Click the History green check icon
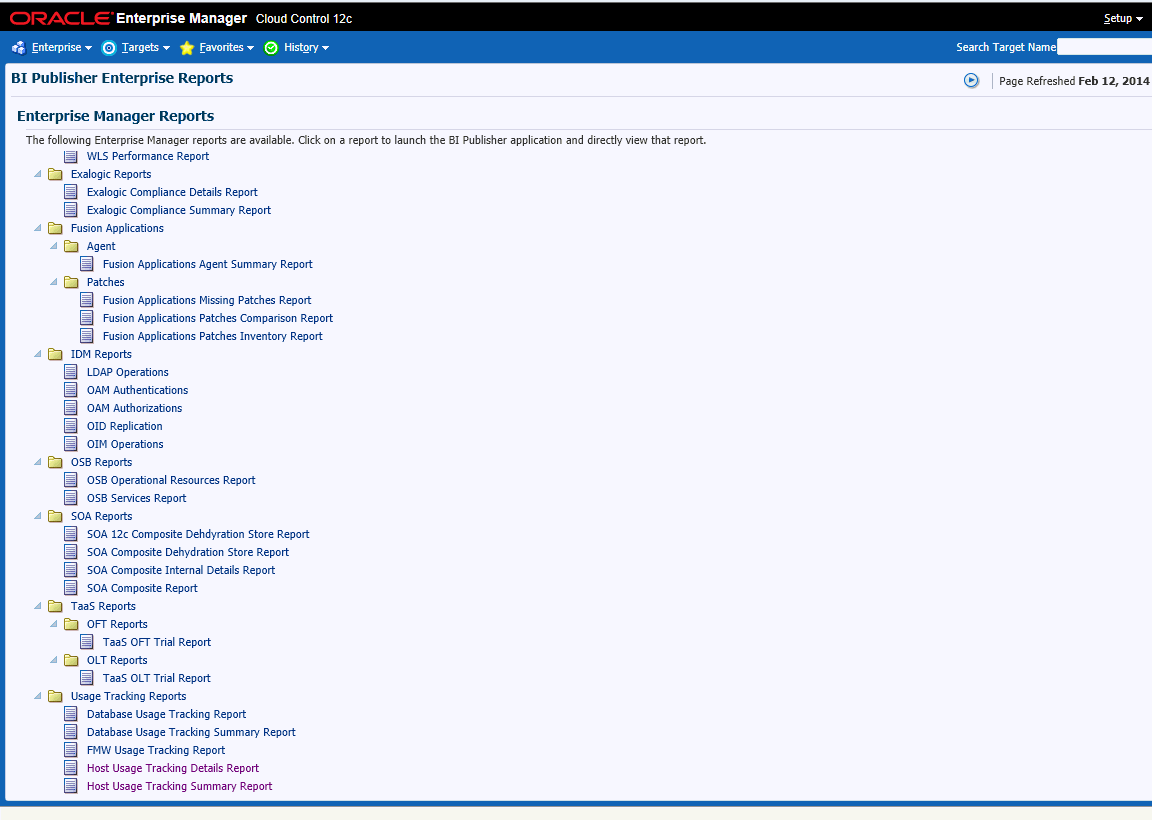This screenshot has width=1152, height=820. click(x=271, y=48)
